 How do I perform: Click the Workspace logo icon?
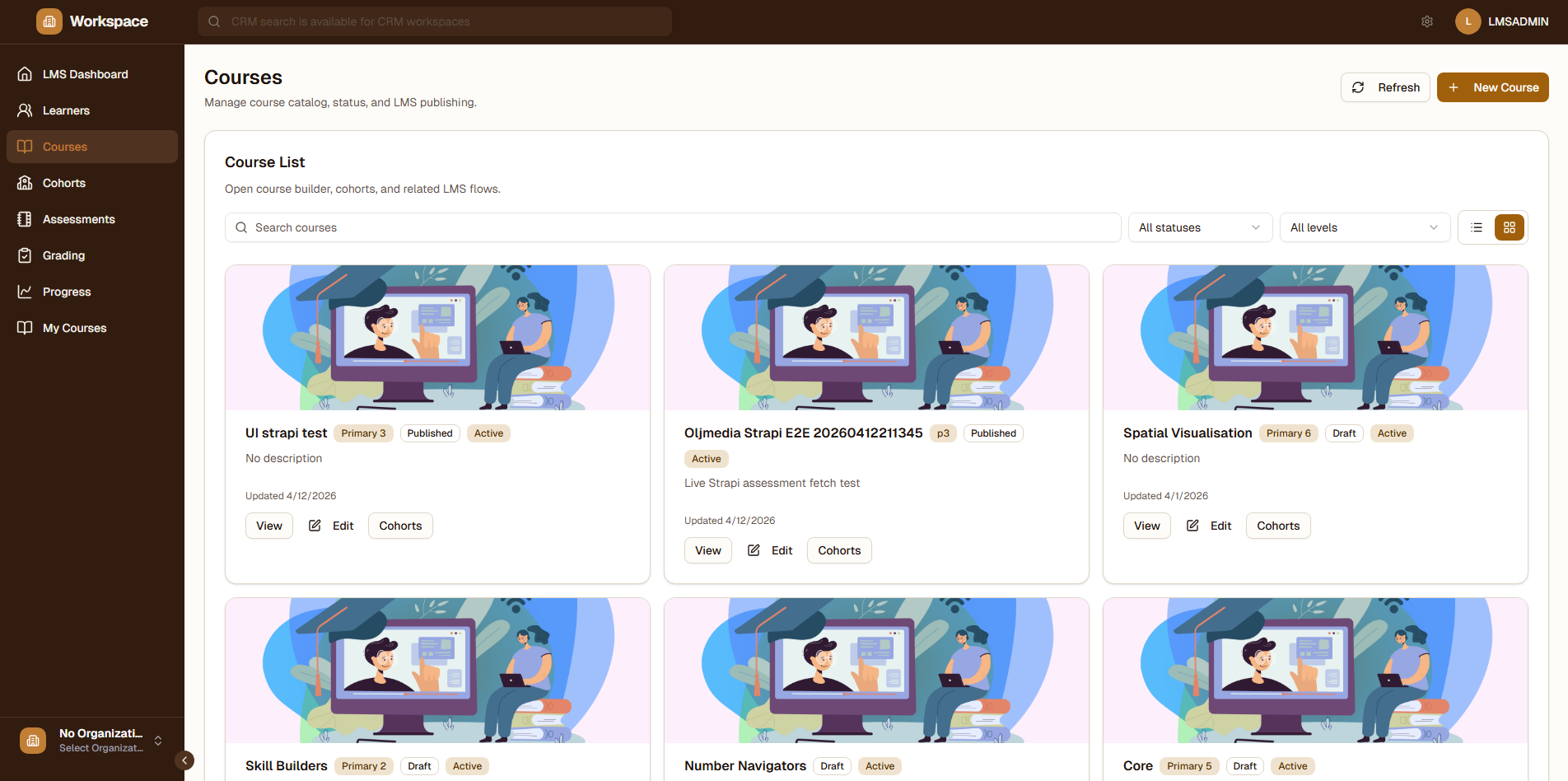(49, 21)
